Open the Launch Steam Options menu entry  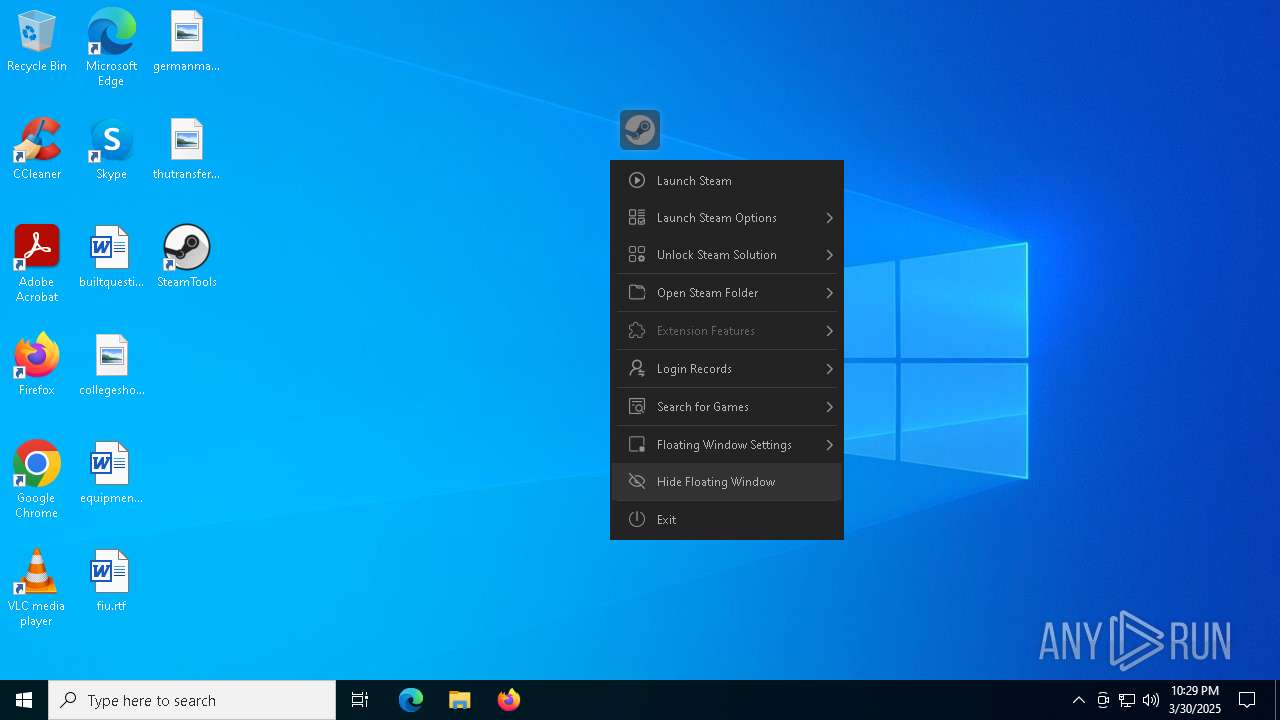click(727, 218)
